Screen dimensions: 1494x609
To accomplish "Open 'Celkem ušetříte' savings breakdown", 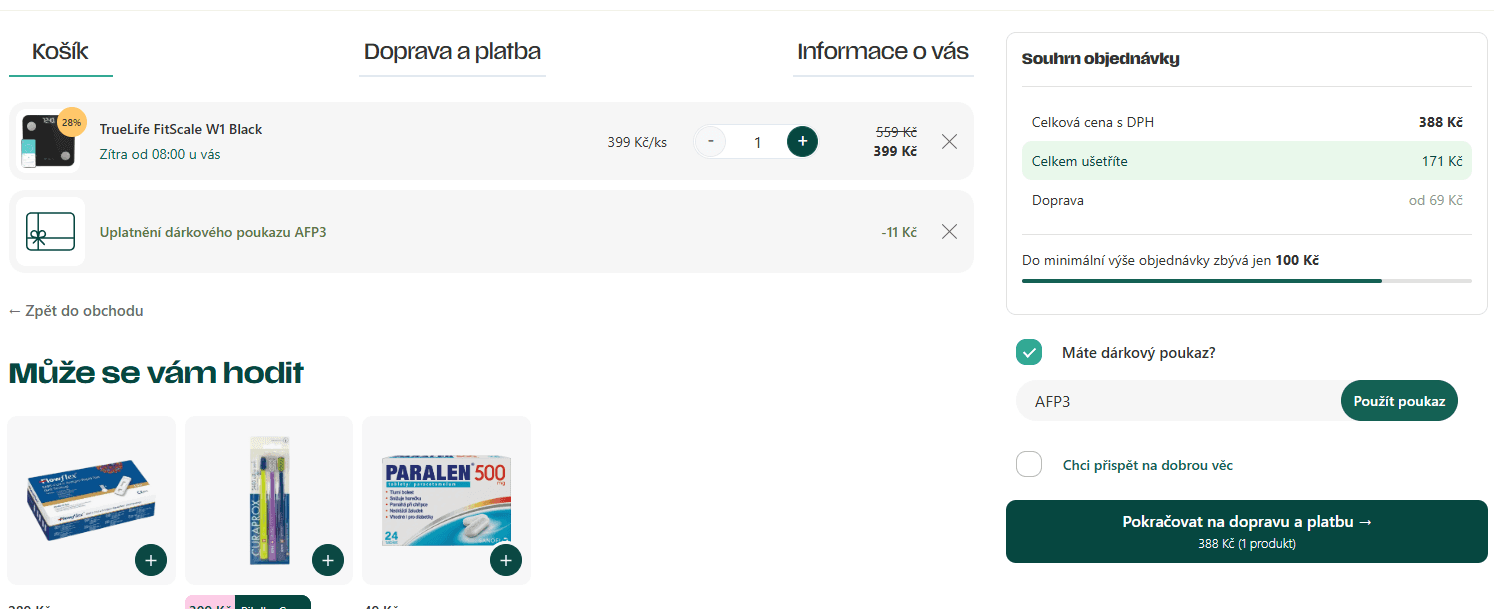I will pyautogui.click(x=1246, y=161).
